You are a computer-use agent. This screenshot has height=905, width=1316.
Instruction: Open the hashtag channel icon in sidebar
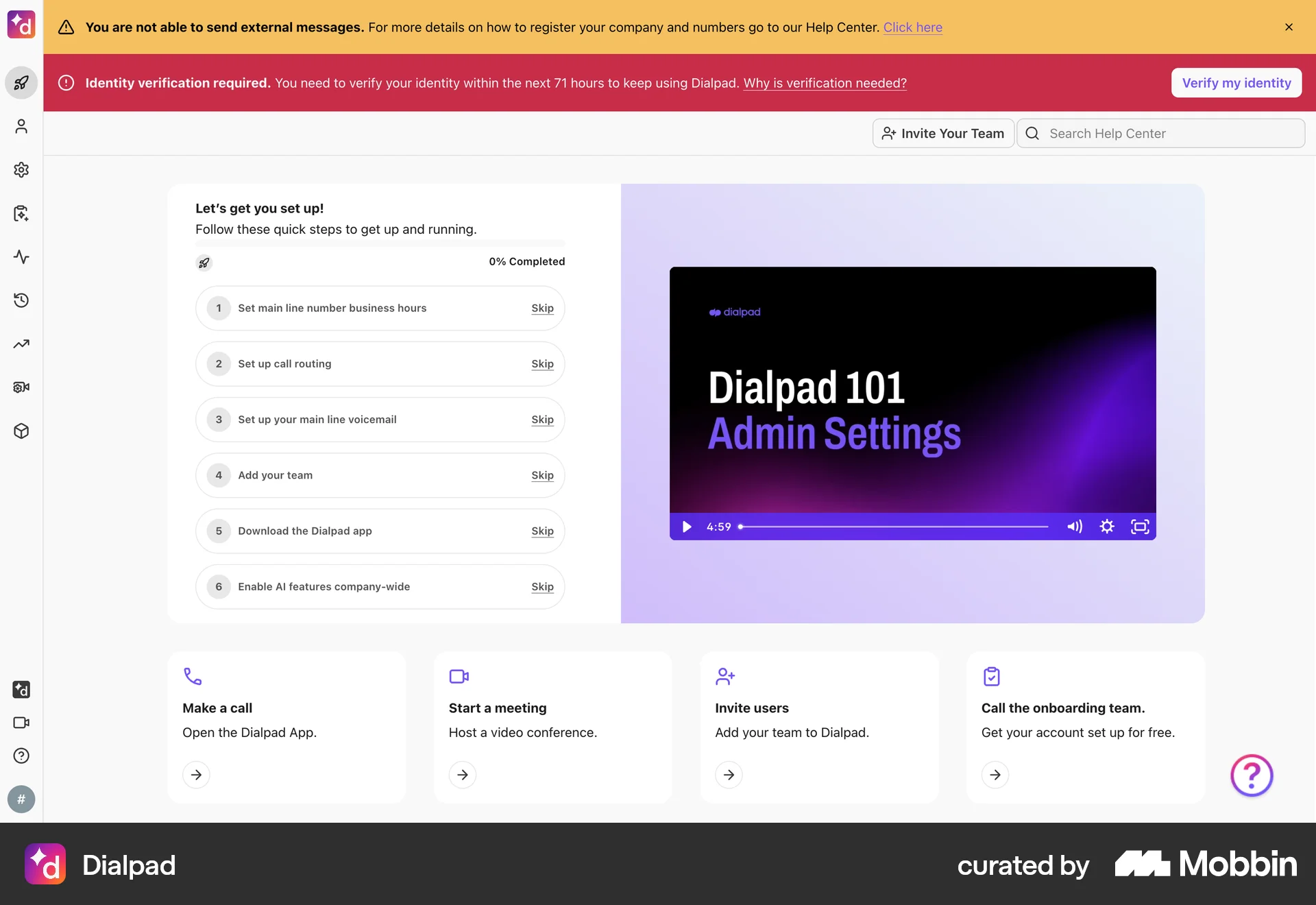click(21, 799)
